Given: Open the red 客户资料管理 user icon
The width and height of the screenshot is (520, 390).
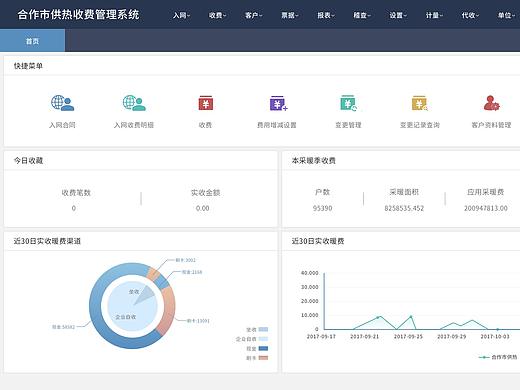Looking at the screenshot, I should click(x=491, y=103).
